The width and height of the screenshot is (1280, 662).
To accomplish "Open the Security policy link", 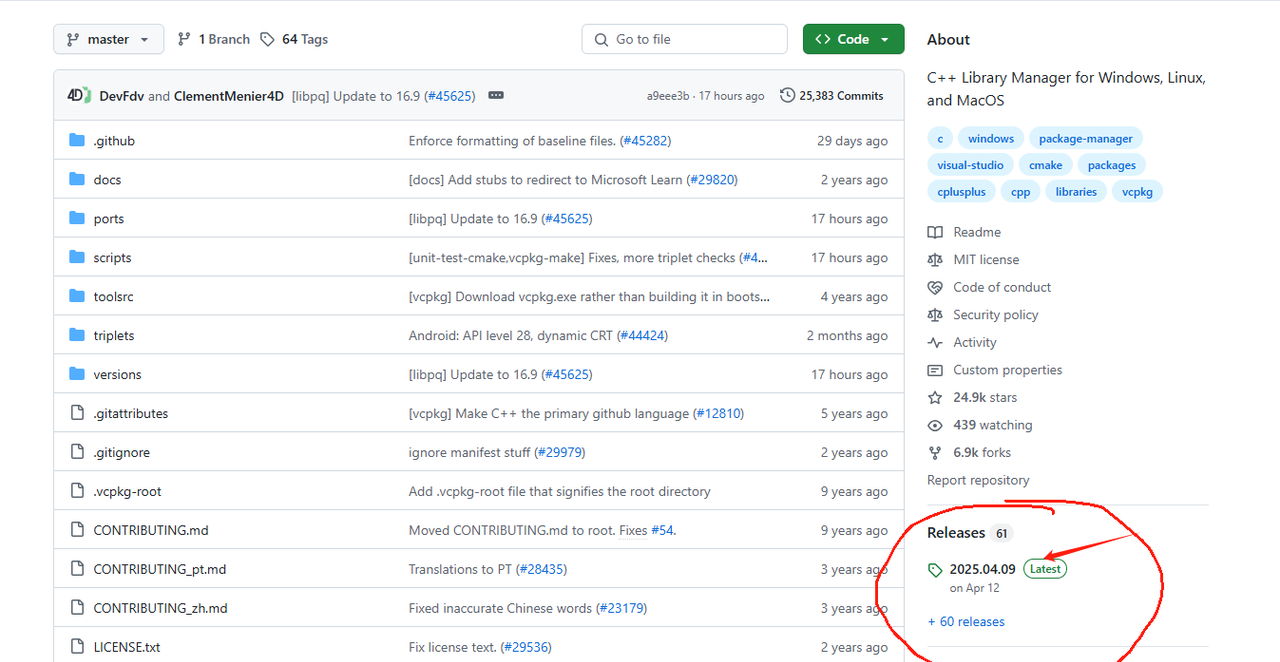I will click(x=996, y=315).
